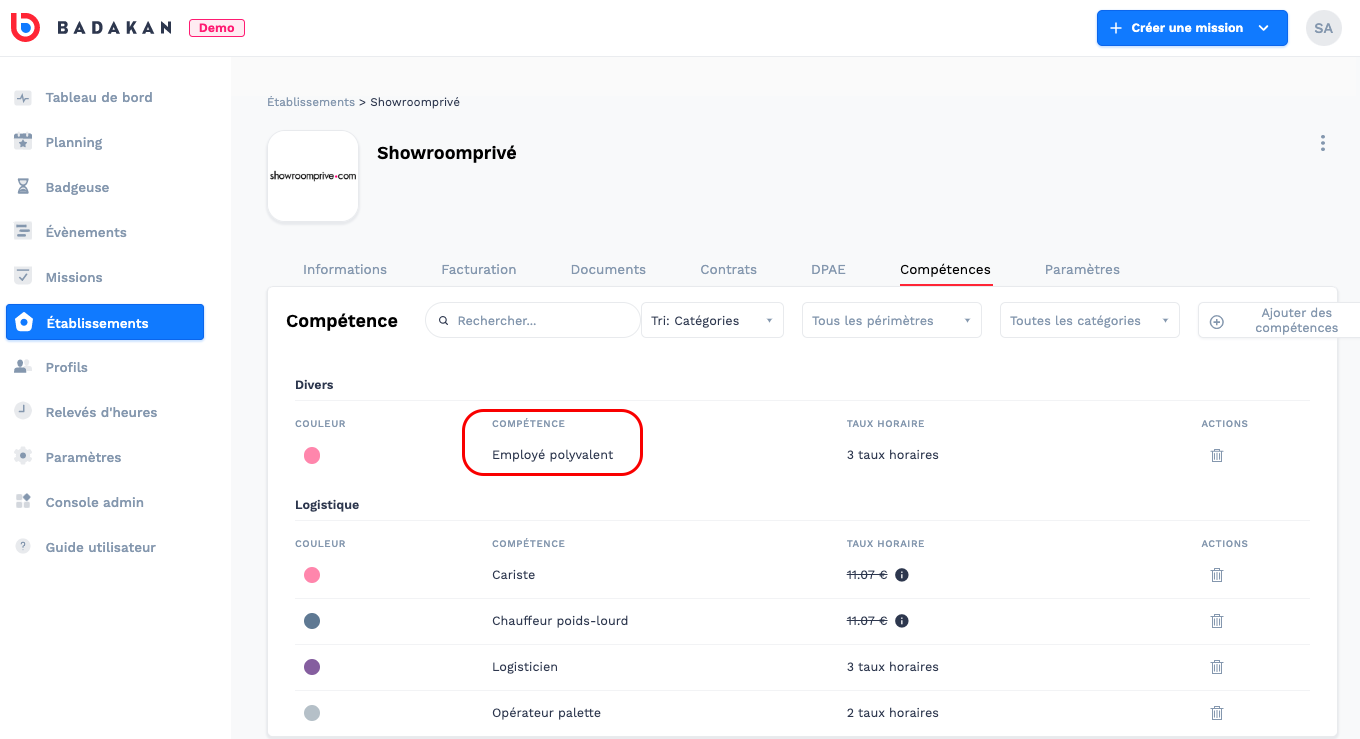Click the Badakan logo icon
This screenshot has width=1360, height=739.
click(x=25, y=28)
